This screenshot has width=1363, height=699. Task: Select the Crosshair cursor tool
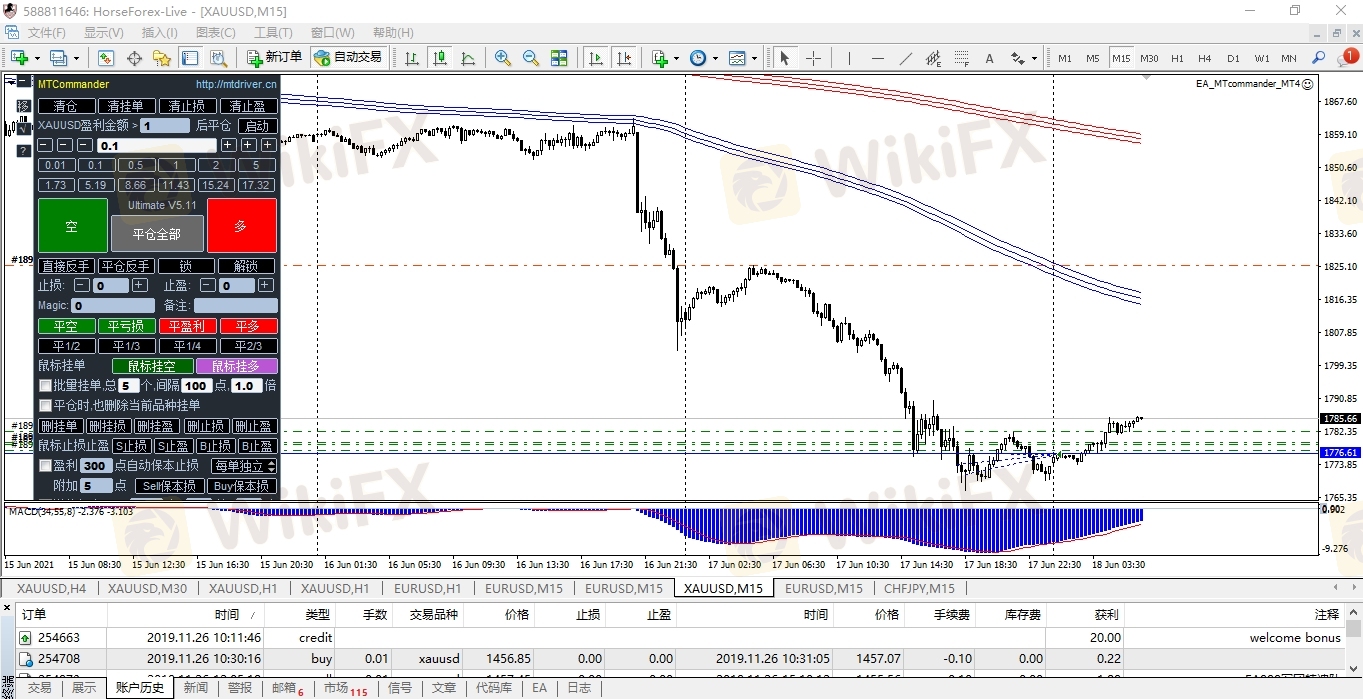coord(813,58)
